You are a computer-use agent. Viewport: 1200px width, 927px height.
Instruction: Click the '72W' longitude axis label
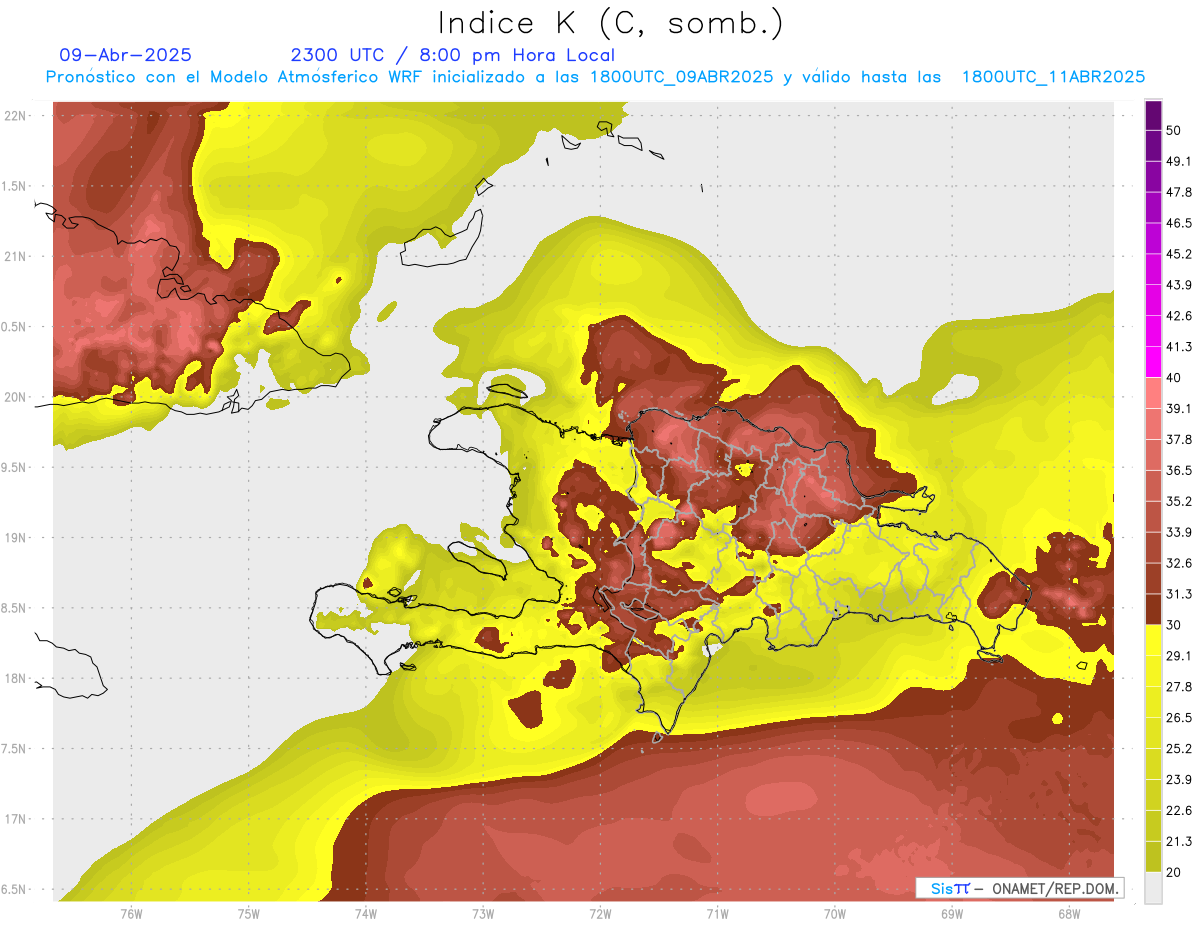coord(600,913)
